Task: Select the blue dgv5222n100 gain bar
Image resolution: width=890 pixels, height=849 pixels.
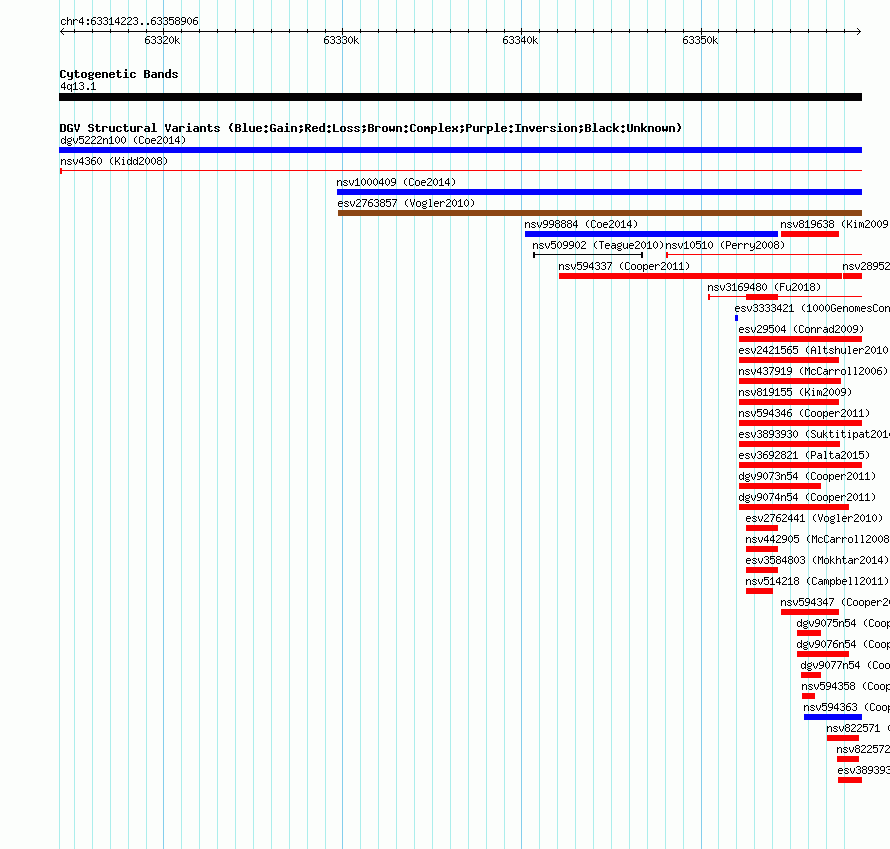Action: [460, 150]
